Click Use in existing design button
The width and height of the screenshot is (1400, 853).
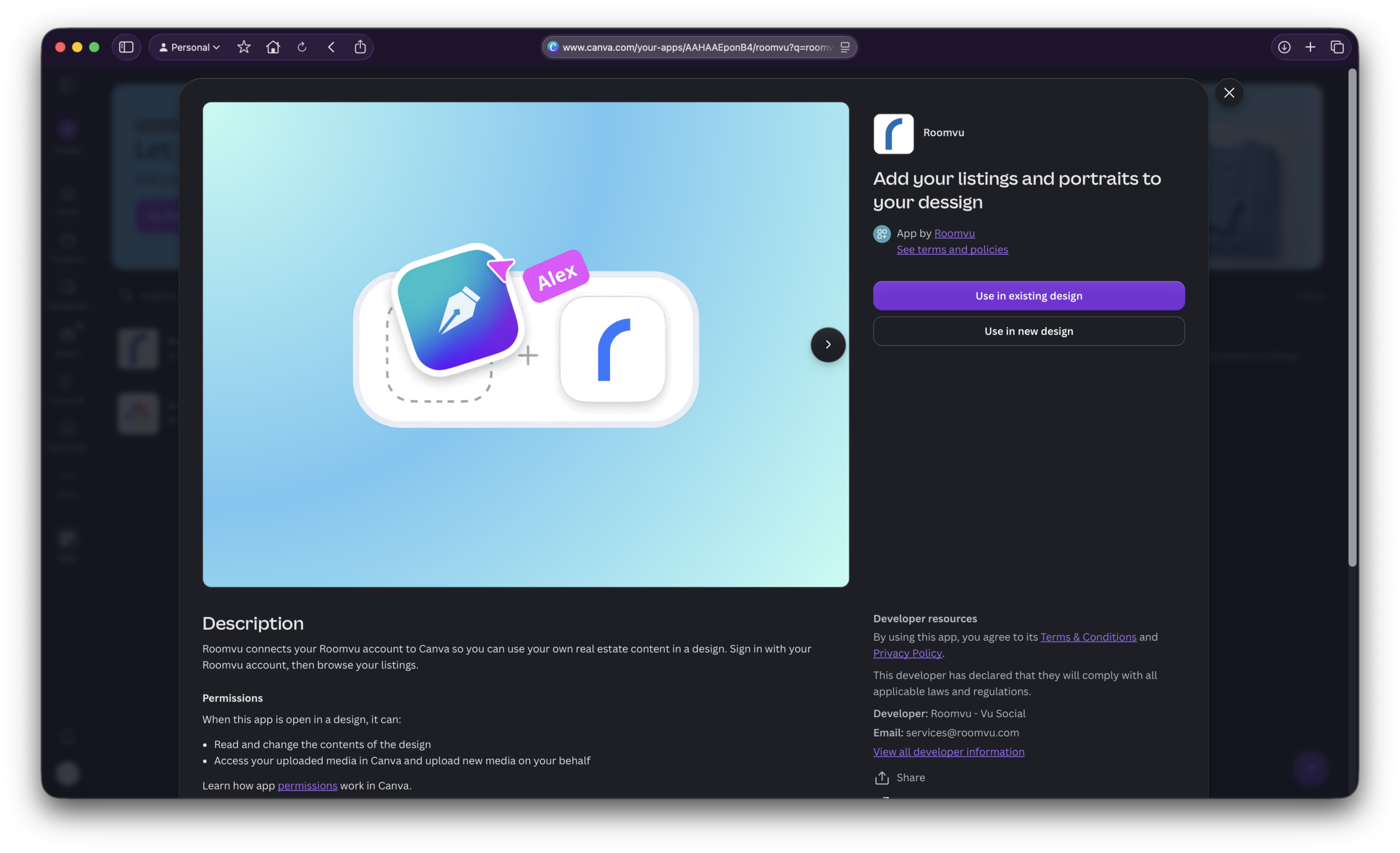[1029, 295]
